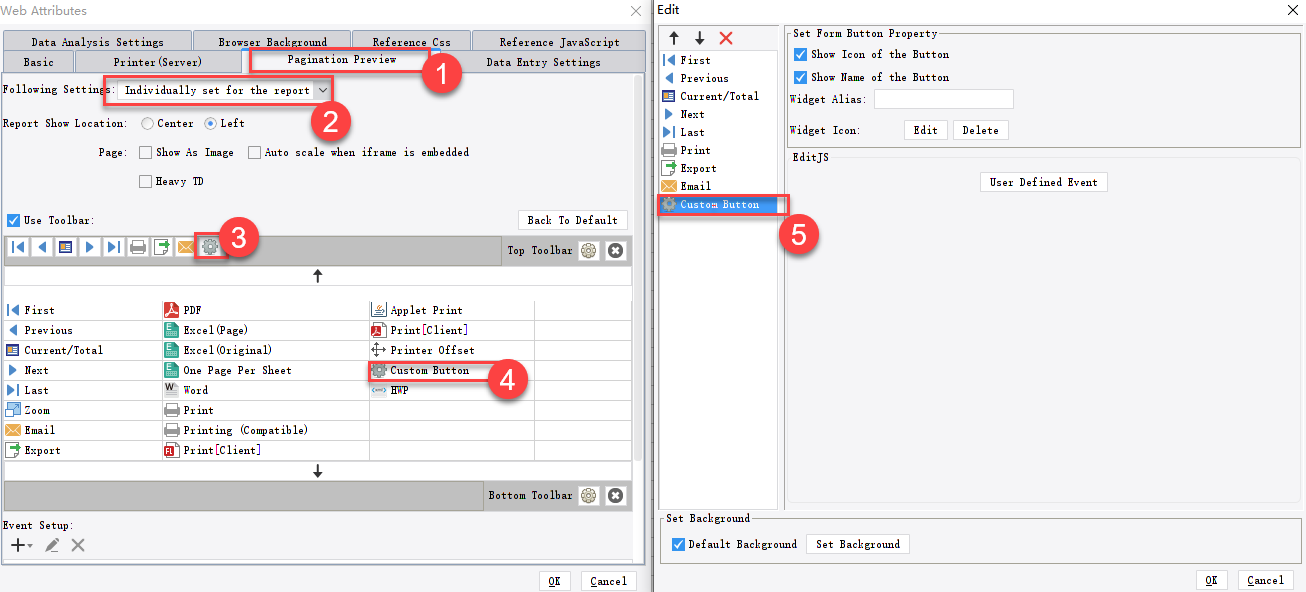1306x592 pixels.
Task: Open add event dropdown plus button
Action: pos(21,545)
